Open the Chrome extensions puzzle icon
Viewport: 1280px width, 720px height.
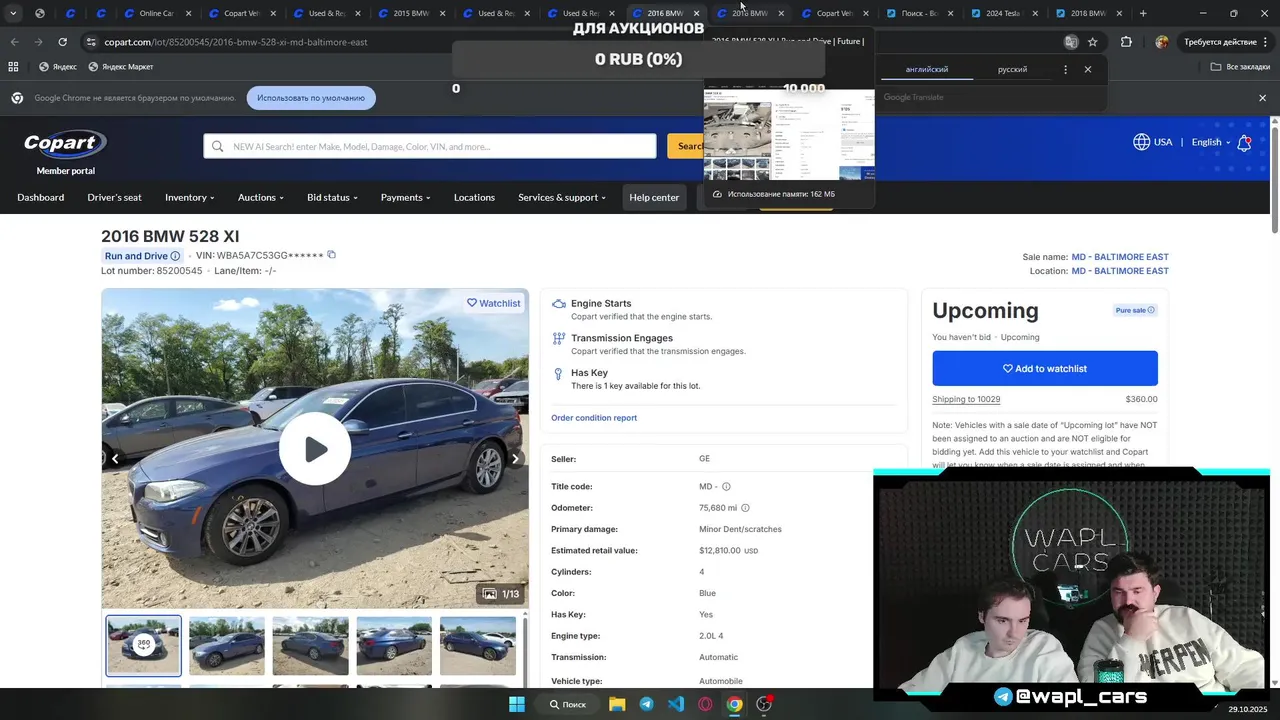click(1126, 42)
